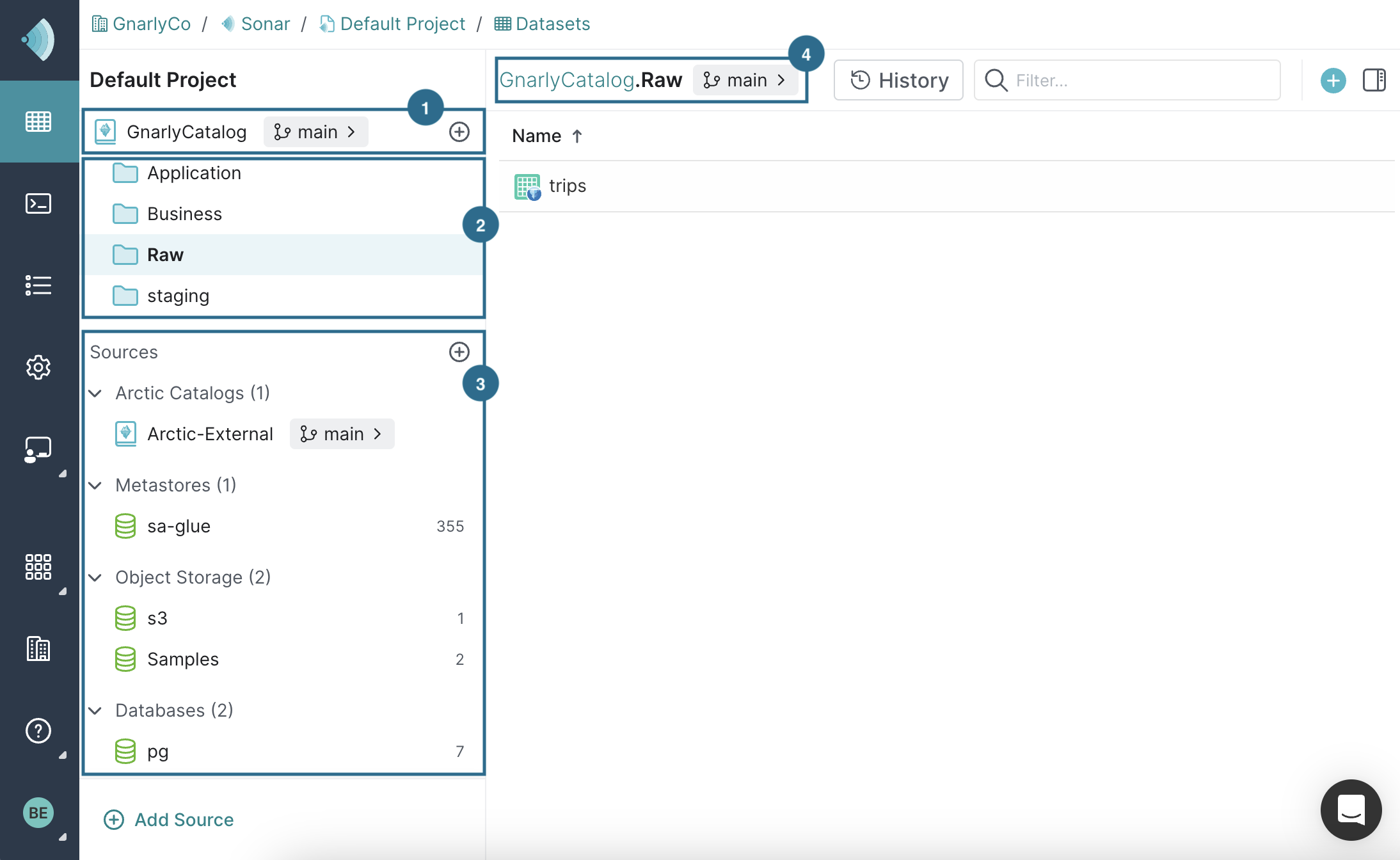Click the Add Source link

click(168, 820)
